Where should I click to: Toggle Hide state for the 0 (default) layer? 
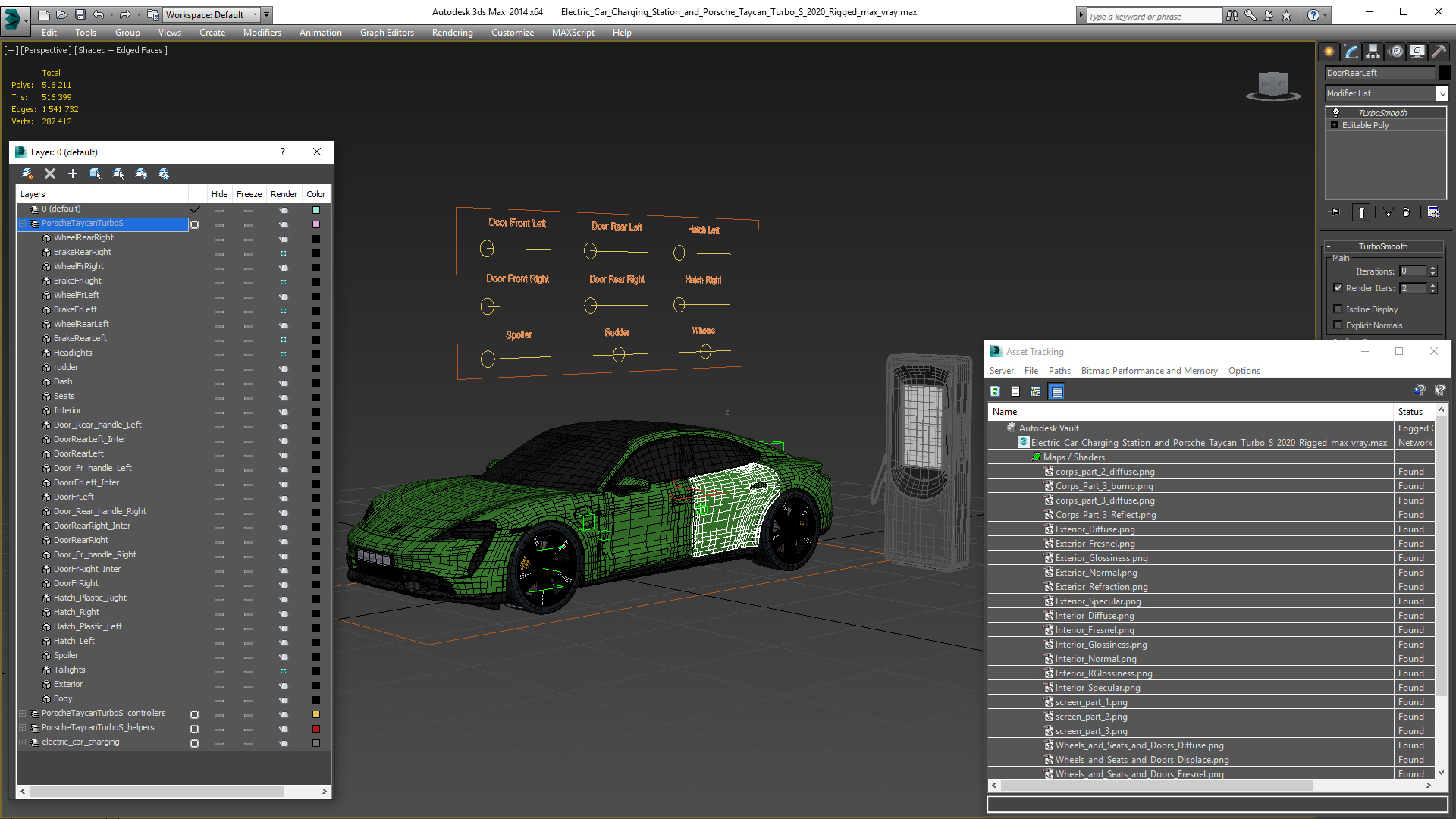click(x=219, y=210)
